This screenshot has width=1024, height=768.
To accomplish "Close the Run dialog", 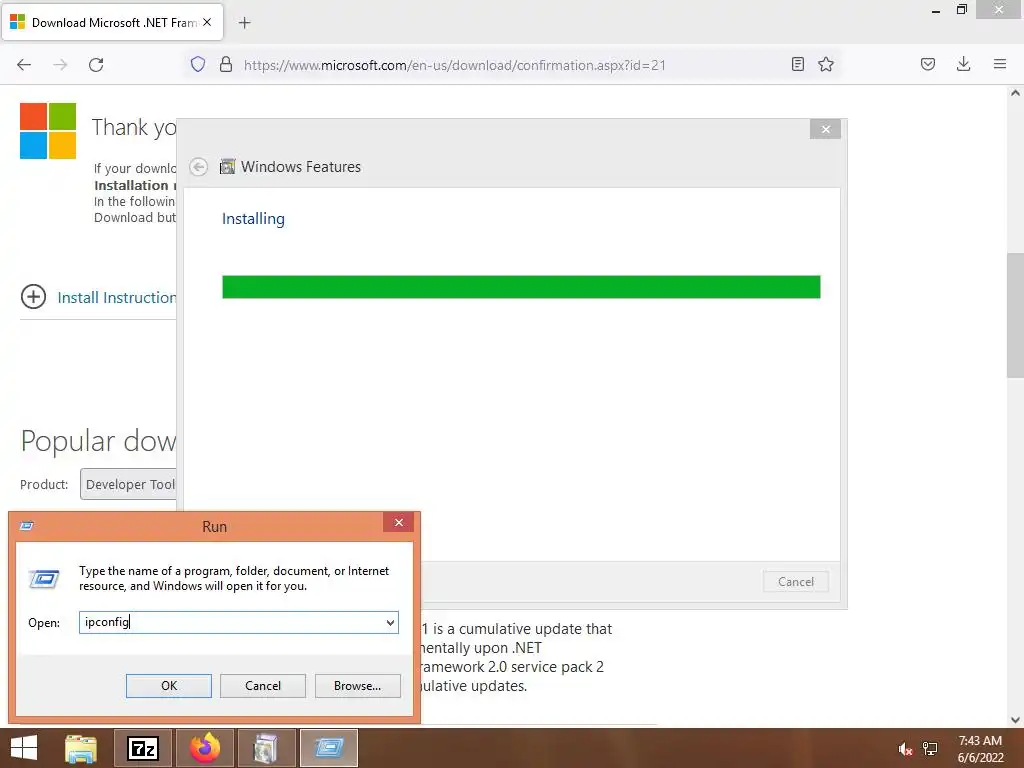I will click(x=398, y=522).
